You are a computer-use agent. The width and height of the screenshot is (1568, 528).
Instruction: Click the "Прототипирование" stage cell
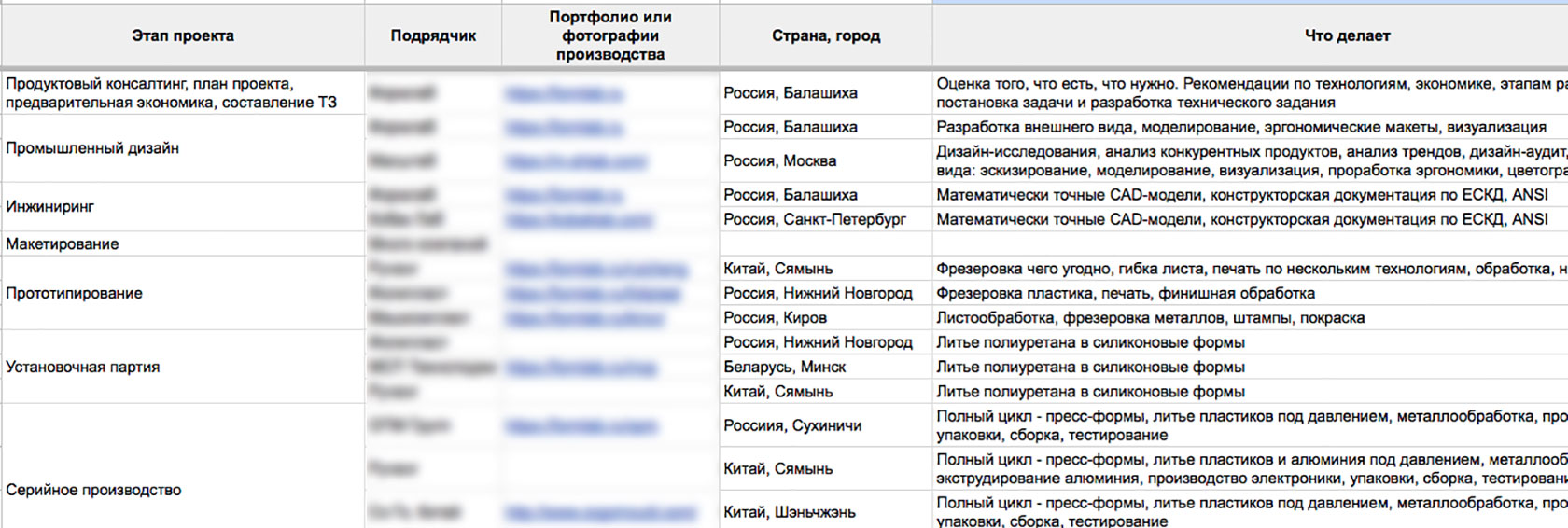[75, 293]
